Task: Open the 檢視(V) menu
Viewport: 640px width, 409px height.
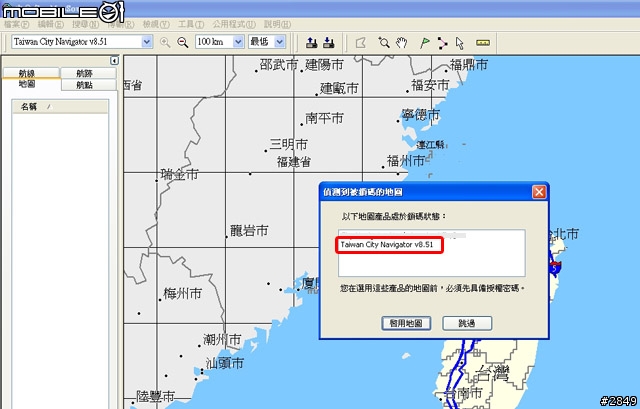Action: tap(156, 24)
